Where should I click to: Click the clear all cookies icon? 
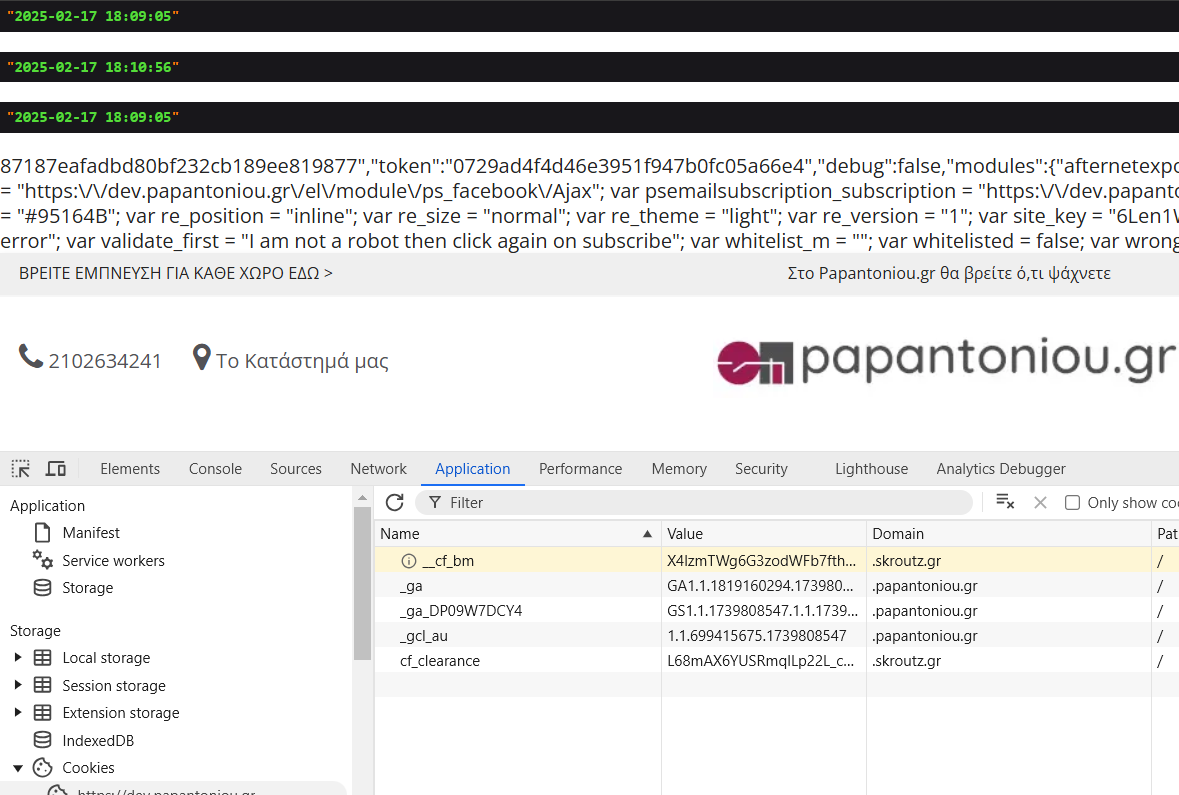coord(1005,502)
